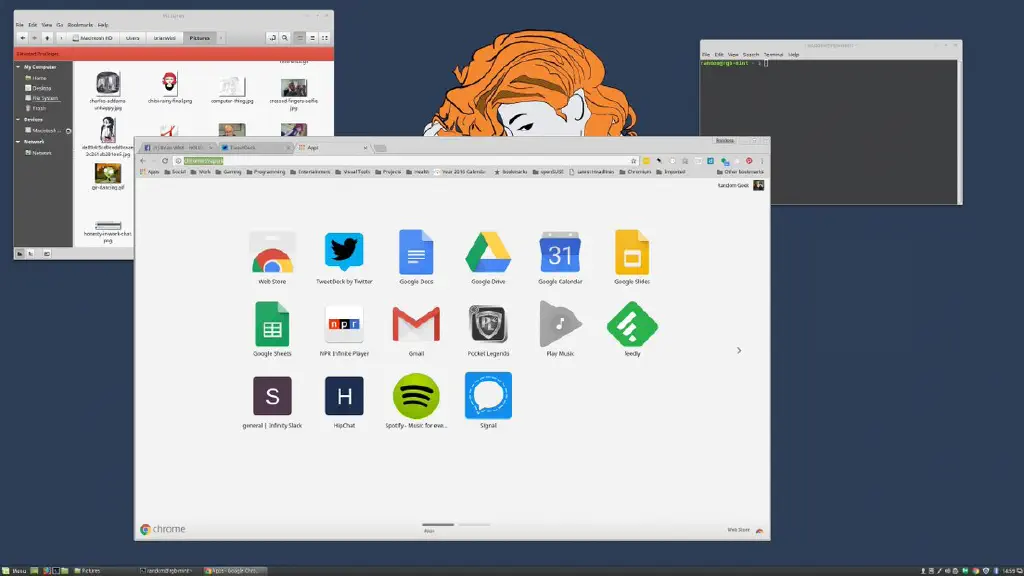Collapse the Network section in sidebar
Screen dimensions: 1024x576
pos(18,142)
